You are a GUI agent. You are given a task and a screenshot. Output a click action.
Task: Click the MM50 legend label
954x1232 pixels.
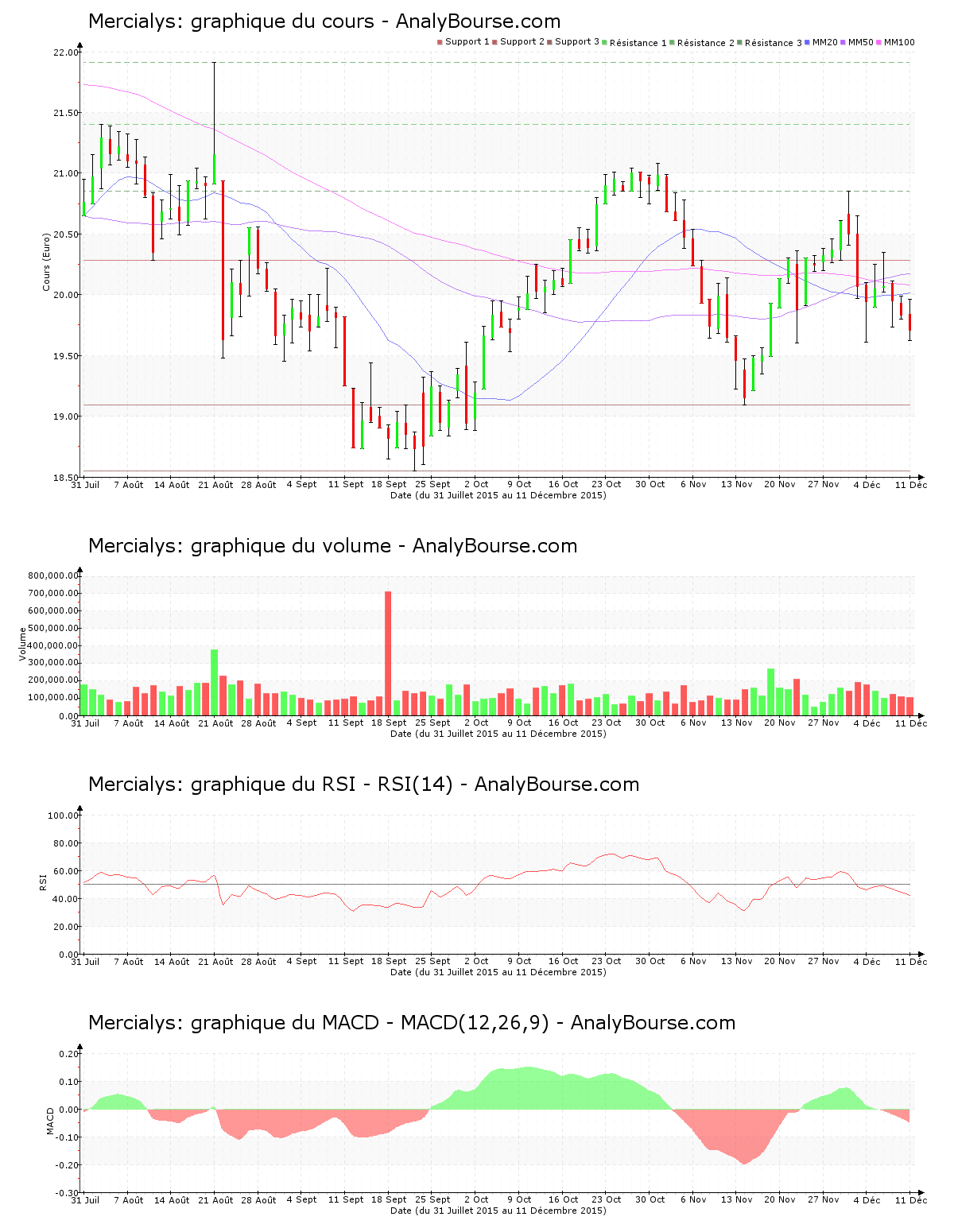(x=861, y=42)
